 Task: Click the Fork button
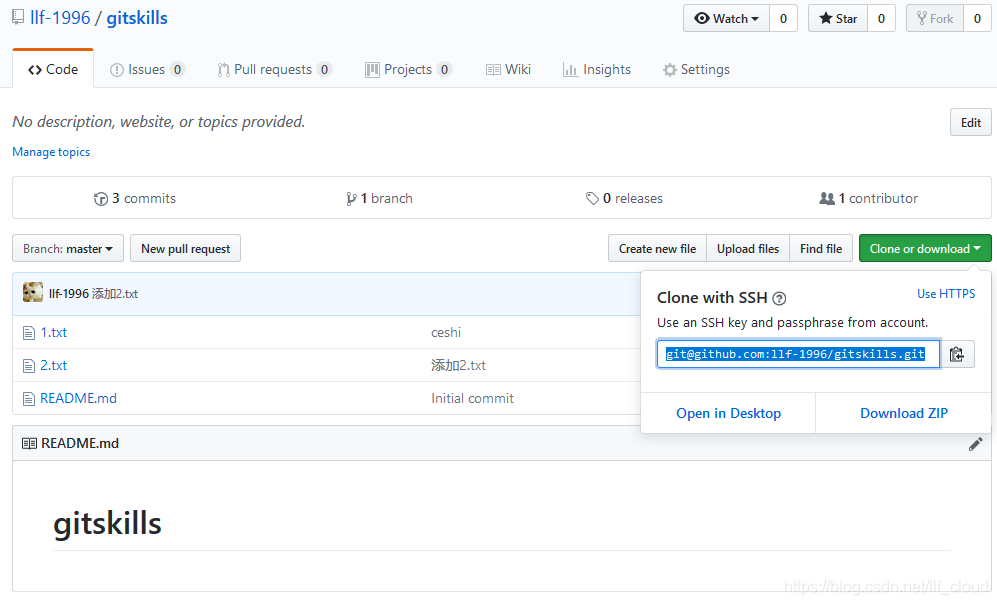coord(935,18)
